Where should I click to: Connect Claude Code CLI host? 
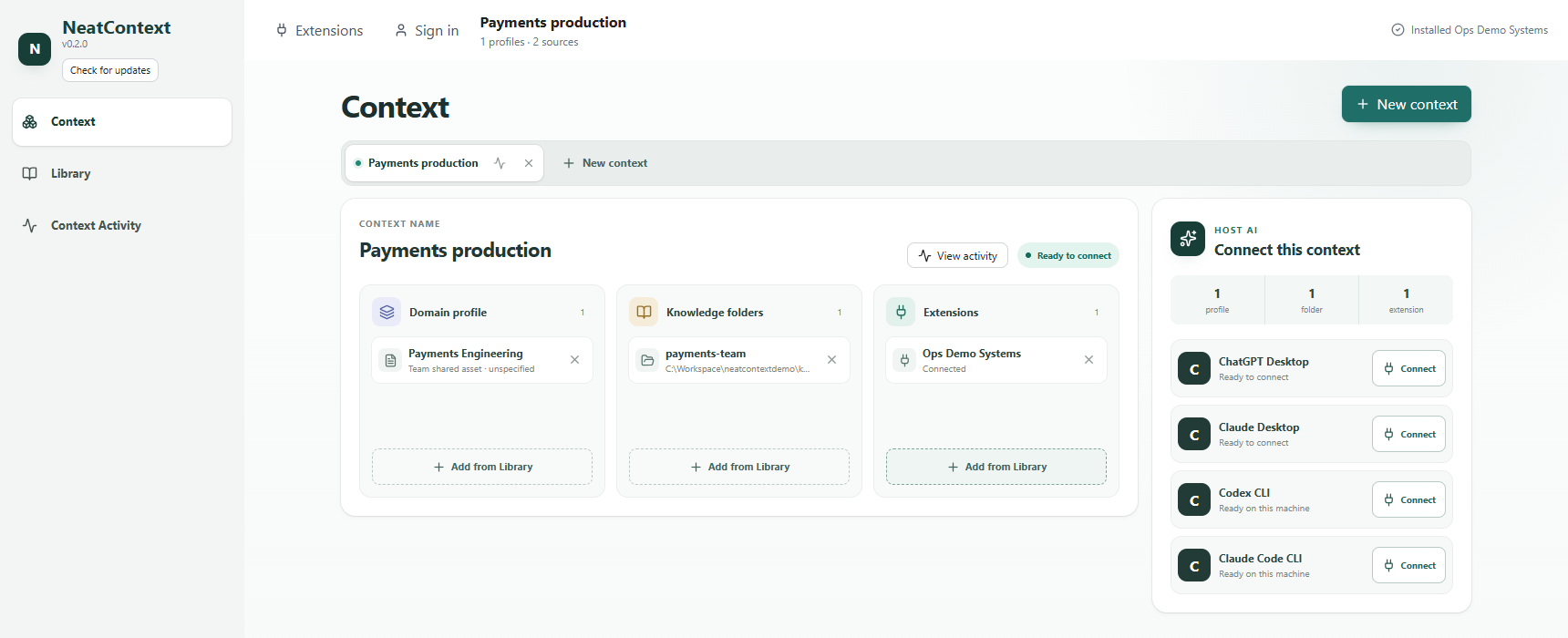coord(1408,565)
